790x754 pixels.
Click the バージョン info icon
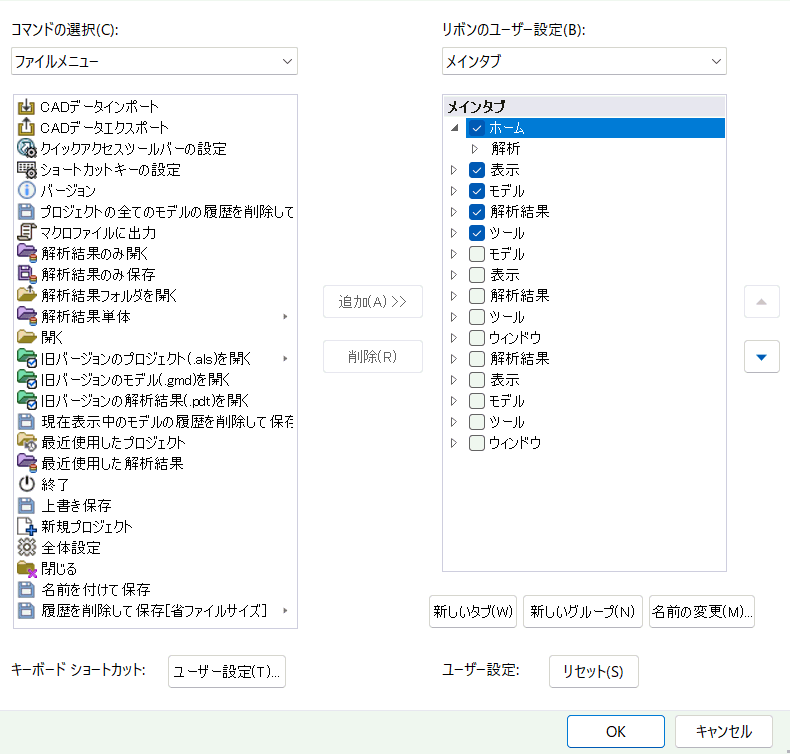pos(27,191)
